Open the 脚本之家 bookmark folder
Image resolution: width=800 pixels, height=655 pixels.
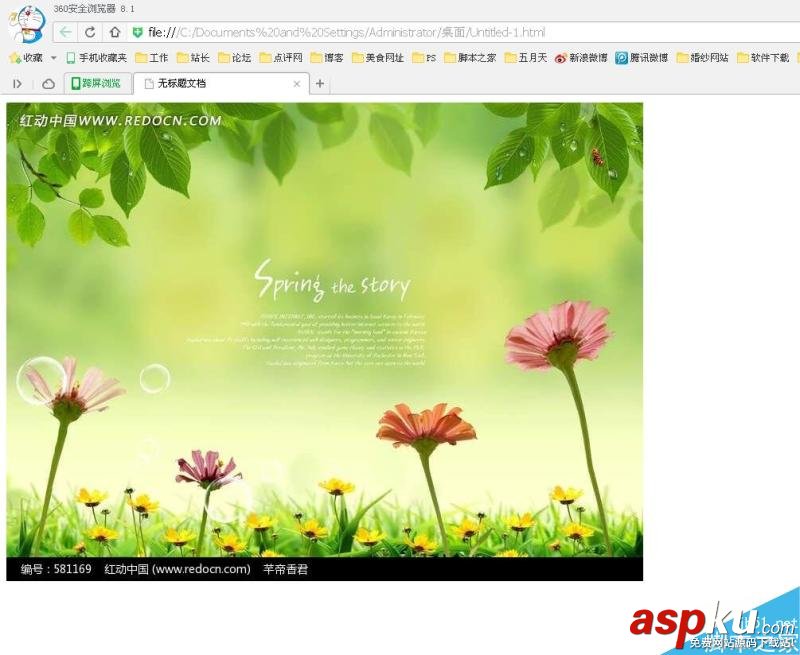tap(469, 58)
